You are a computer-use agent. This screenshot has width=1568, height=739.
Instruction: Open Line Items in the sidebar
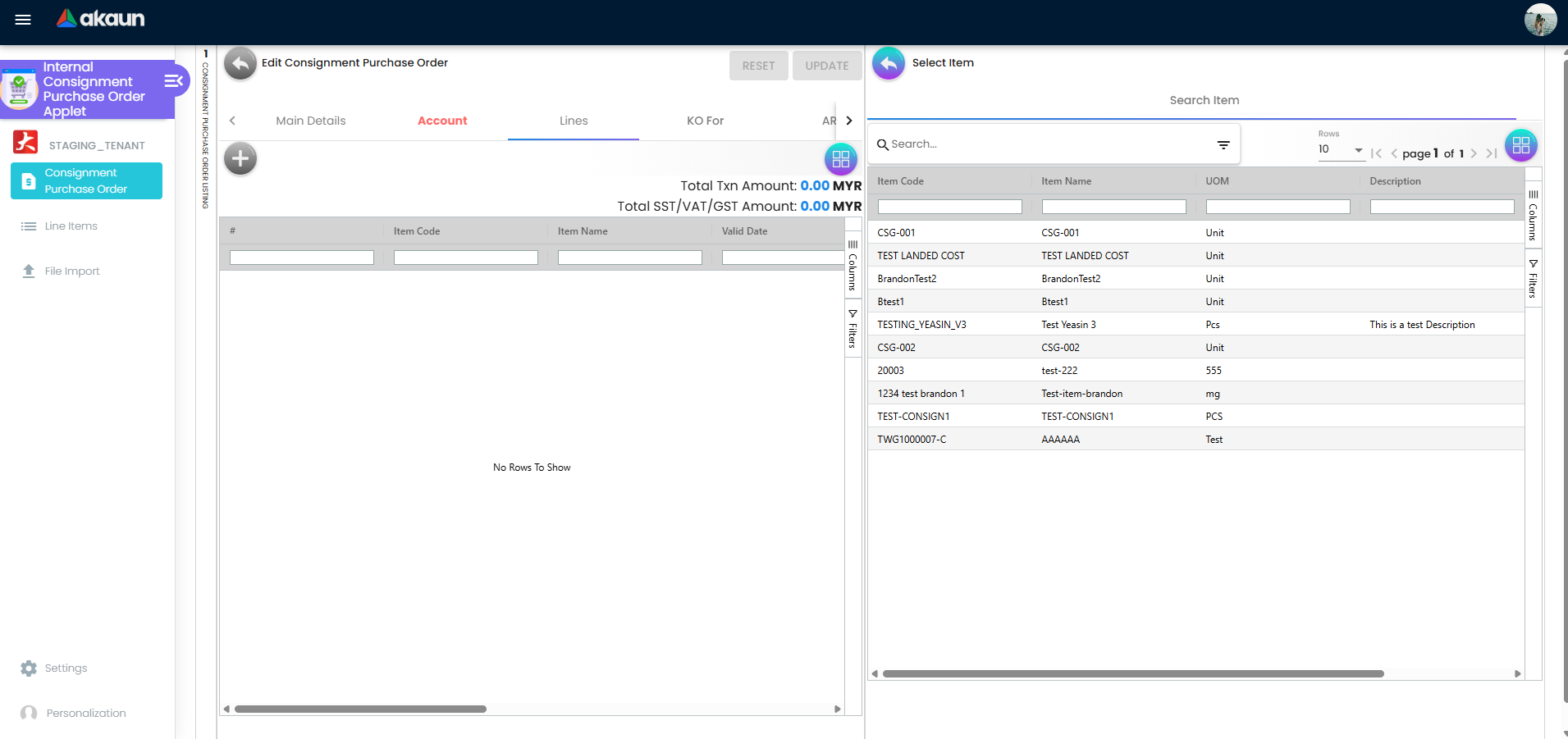click(x=59, y=226)
